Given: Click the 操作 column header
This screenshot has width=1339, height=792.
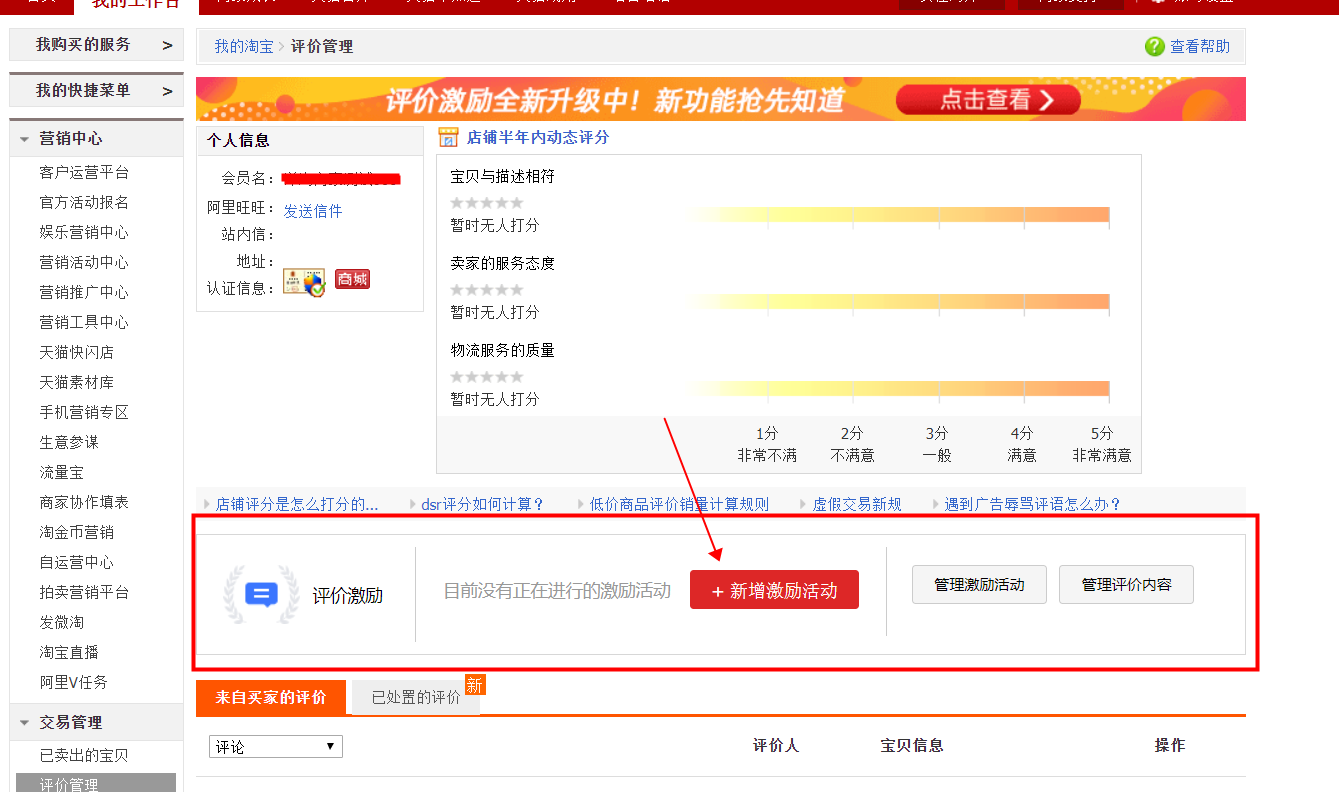Looking at the screenshot, I should coord(1170,746).
